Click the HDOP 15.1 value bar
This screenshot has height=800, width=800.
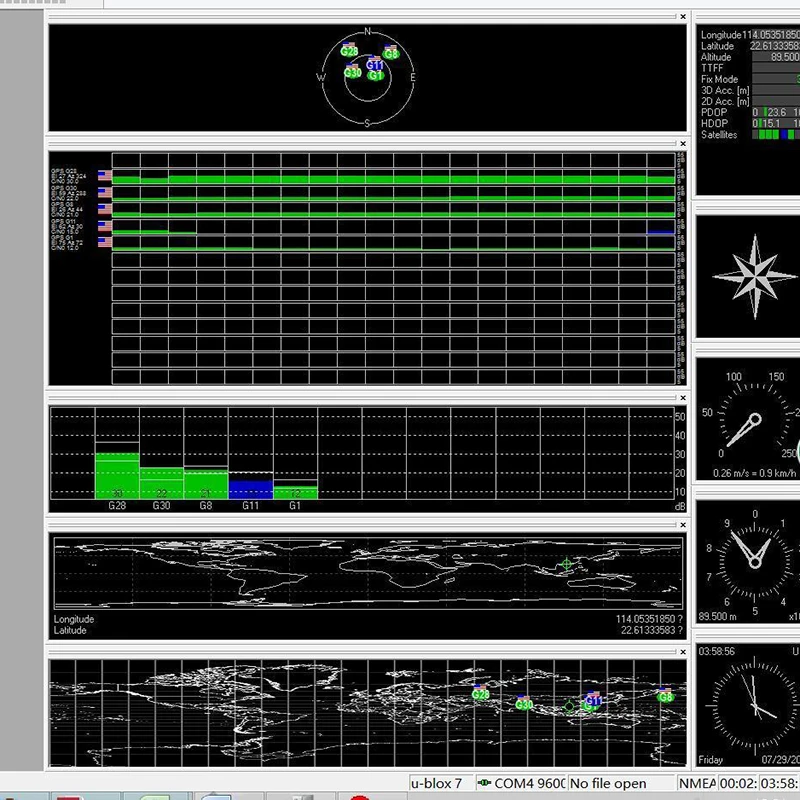tap(776, 123)
